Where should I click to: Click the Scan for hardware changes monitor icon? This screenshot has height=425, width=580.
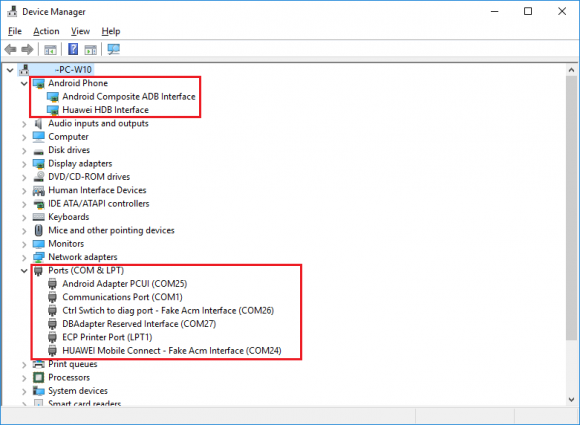114,49
